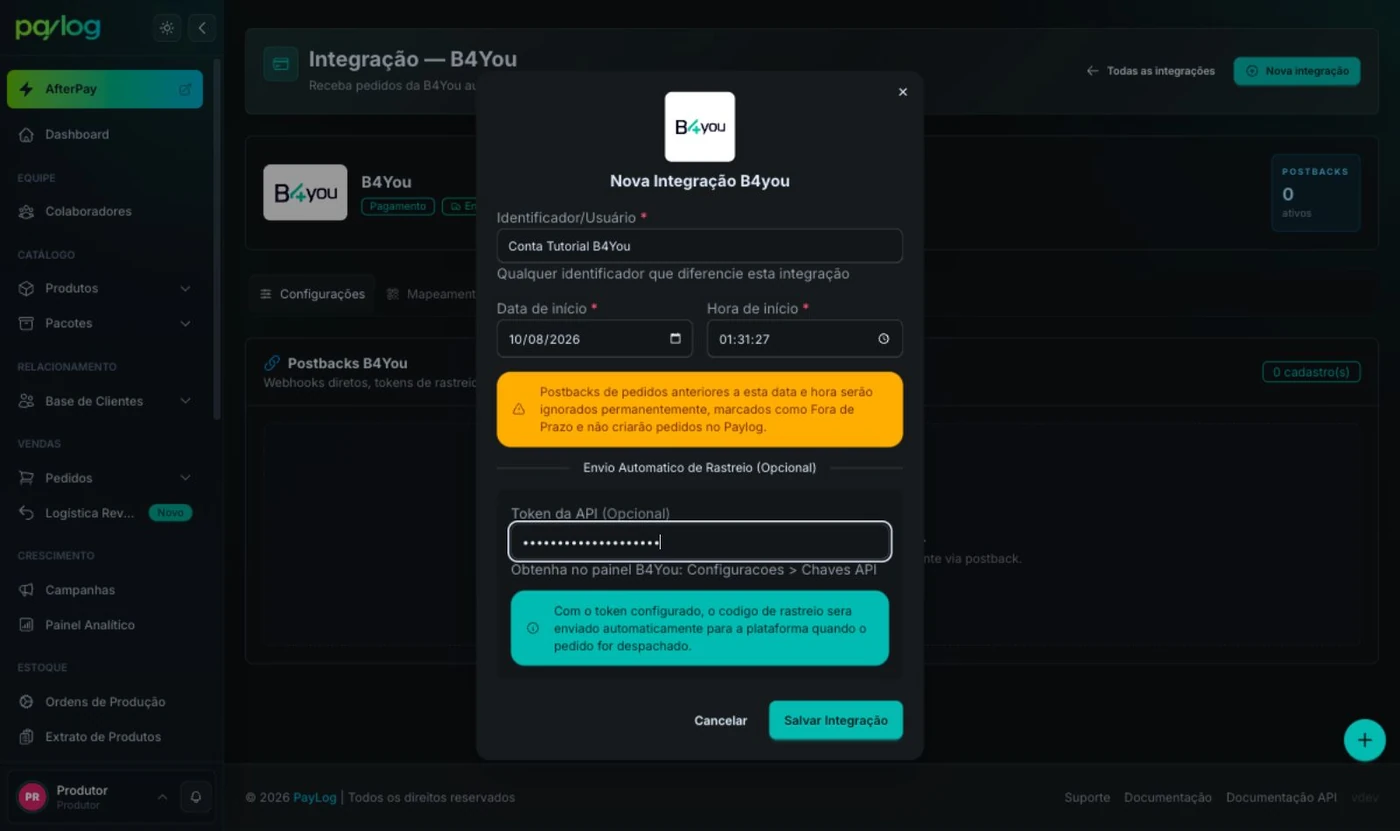Open the calendar picker in Data de início

coord(675,339)
